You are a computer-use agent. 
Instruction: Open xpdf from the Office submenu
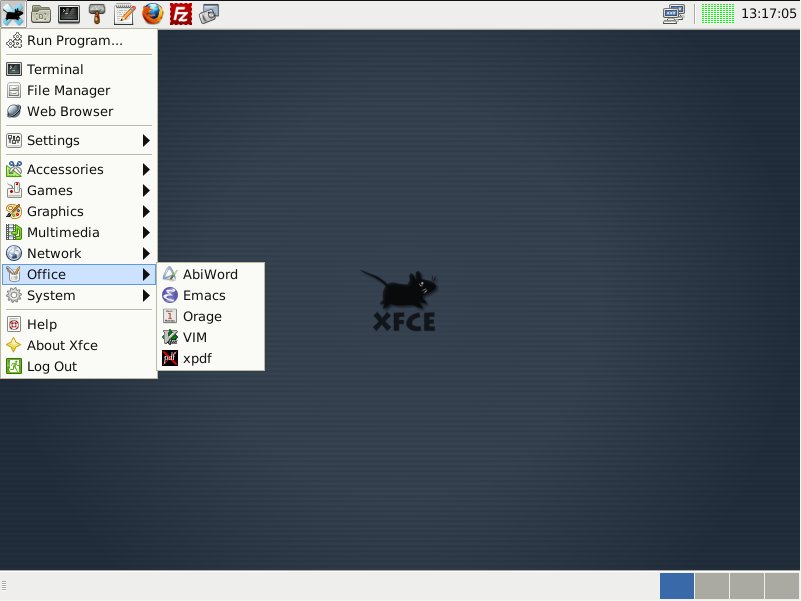pos(211,359)
